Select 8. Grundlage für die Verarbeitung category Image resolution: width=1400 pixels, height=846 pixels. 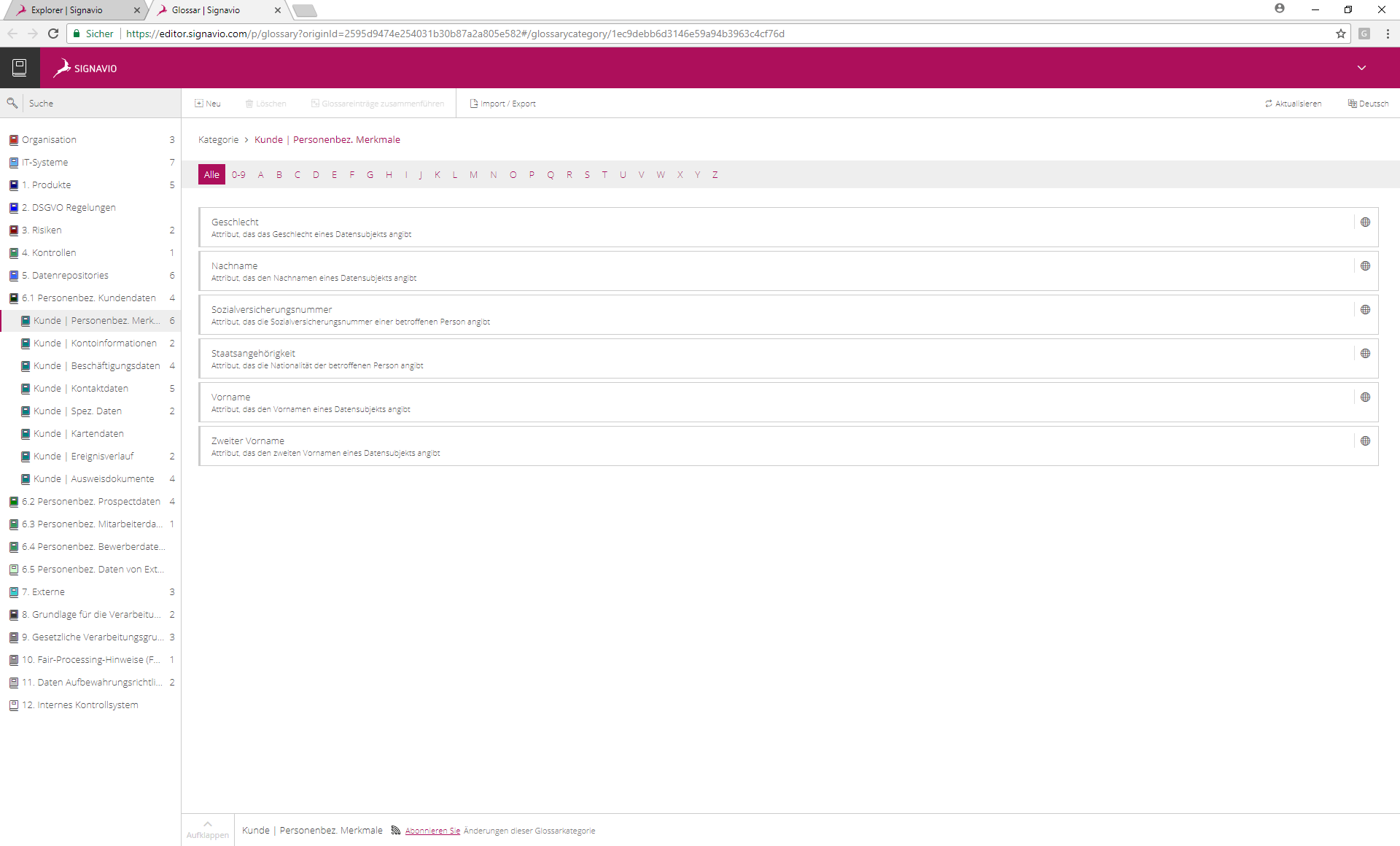pos(90,615)
